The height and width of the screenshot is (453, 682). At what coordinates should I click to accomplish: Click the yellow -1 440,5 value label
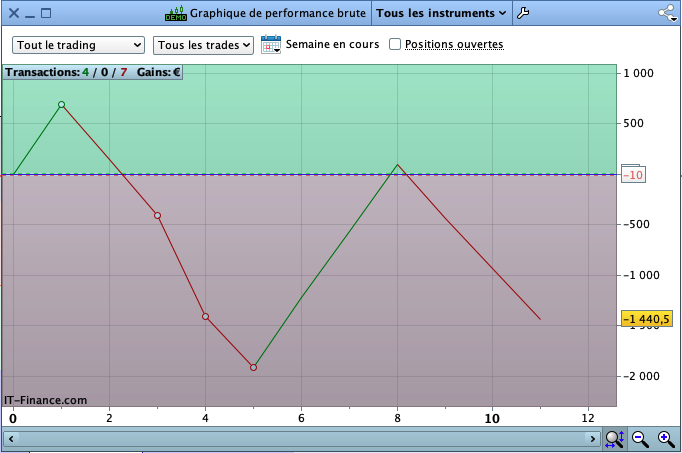tap(647, 319)
